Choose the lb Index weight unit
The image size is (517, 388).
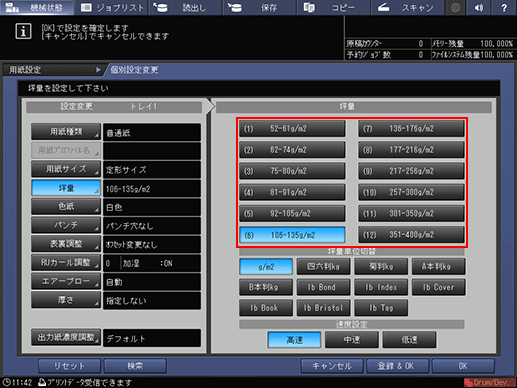[381, 287]
